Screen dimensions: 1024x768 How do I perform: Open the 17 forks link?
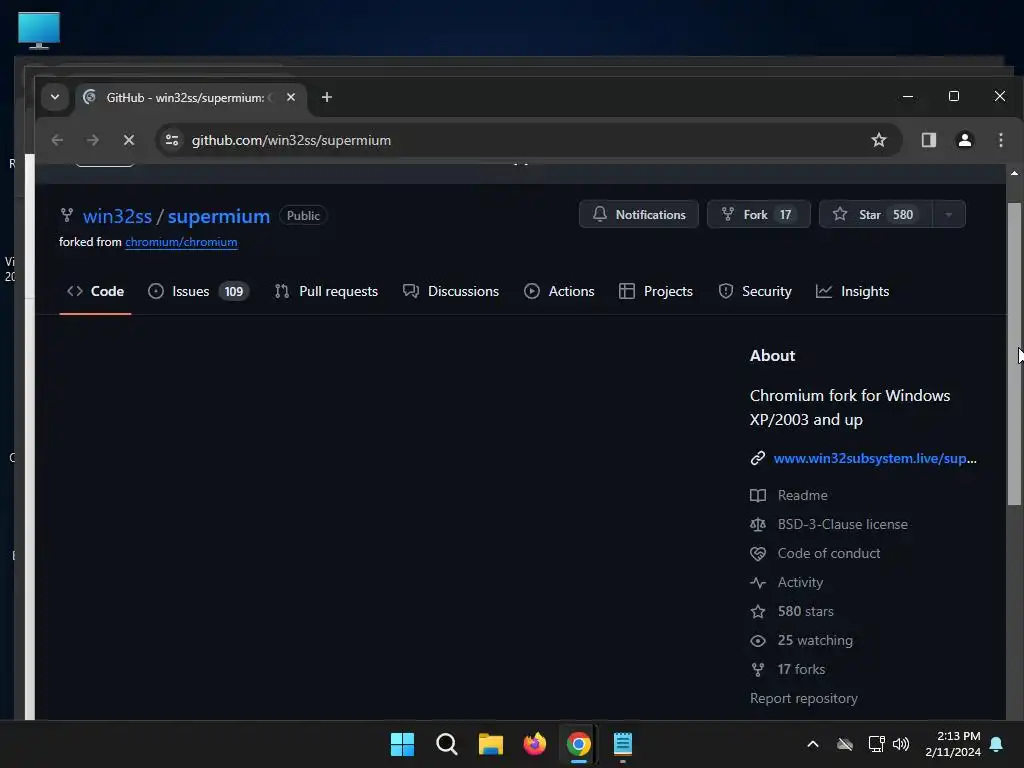tap(801, 669)
